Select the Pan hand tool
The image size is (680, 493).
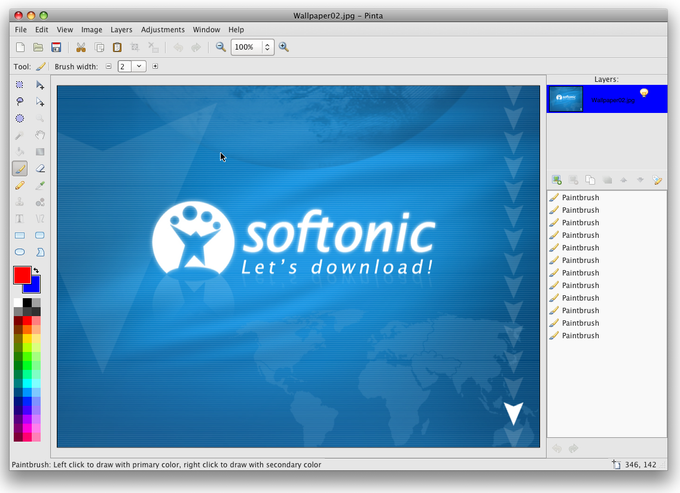[x=40, y=135]
